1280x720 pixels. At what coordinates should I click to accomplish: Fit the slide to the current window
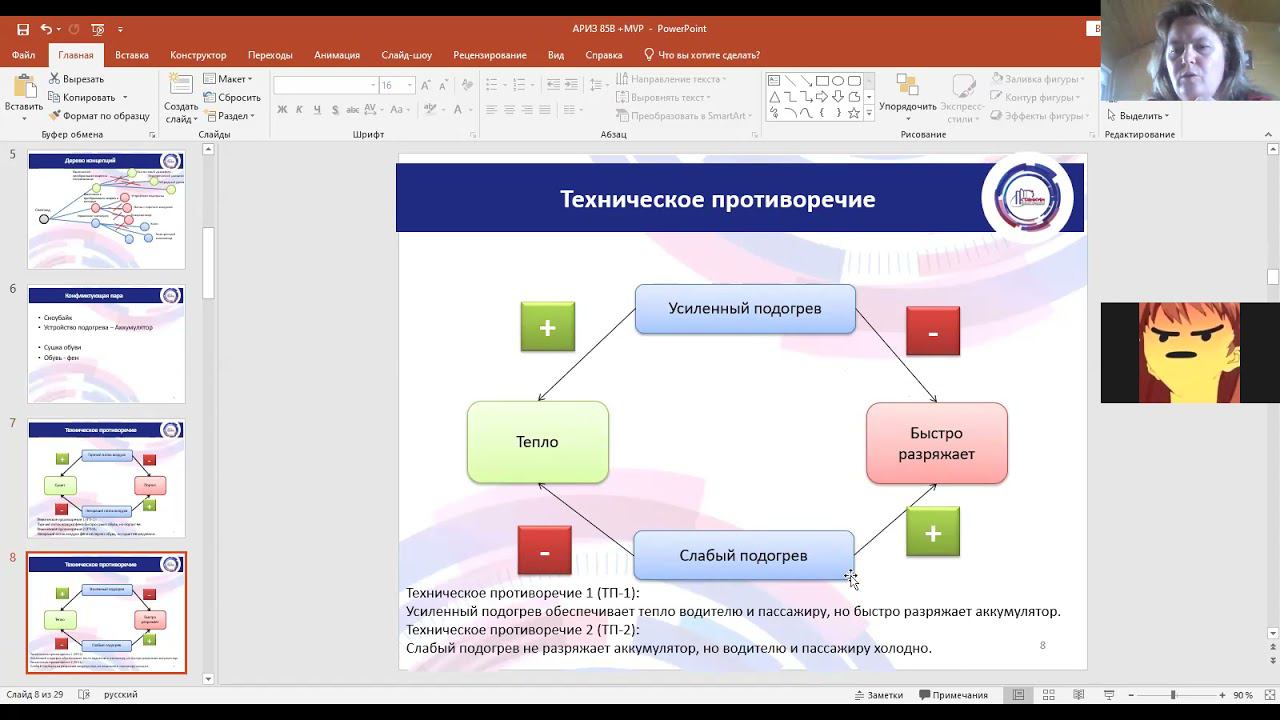(x=1269, y=695)
